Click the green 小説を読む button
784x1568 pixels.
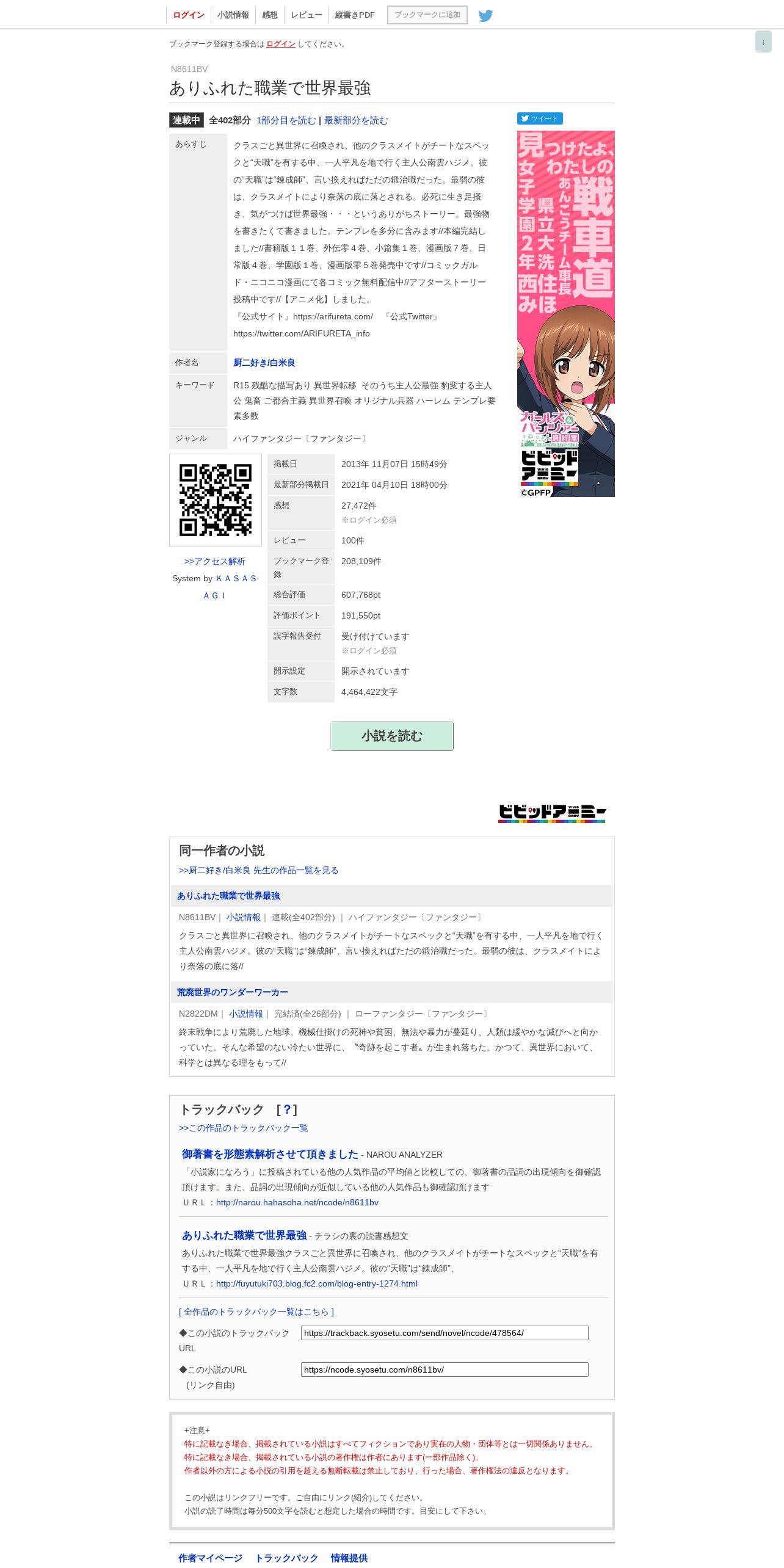point(392,736)
